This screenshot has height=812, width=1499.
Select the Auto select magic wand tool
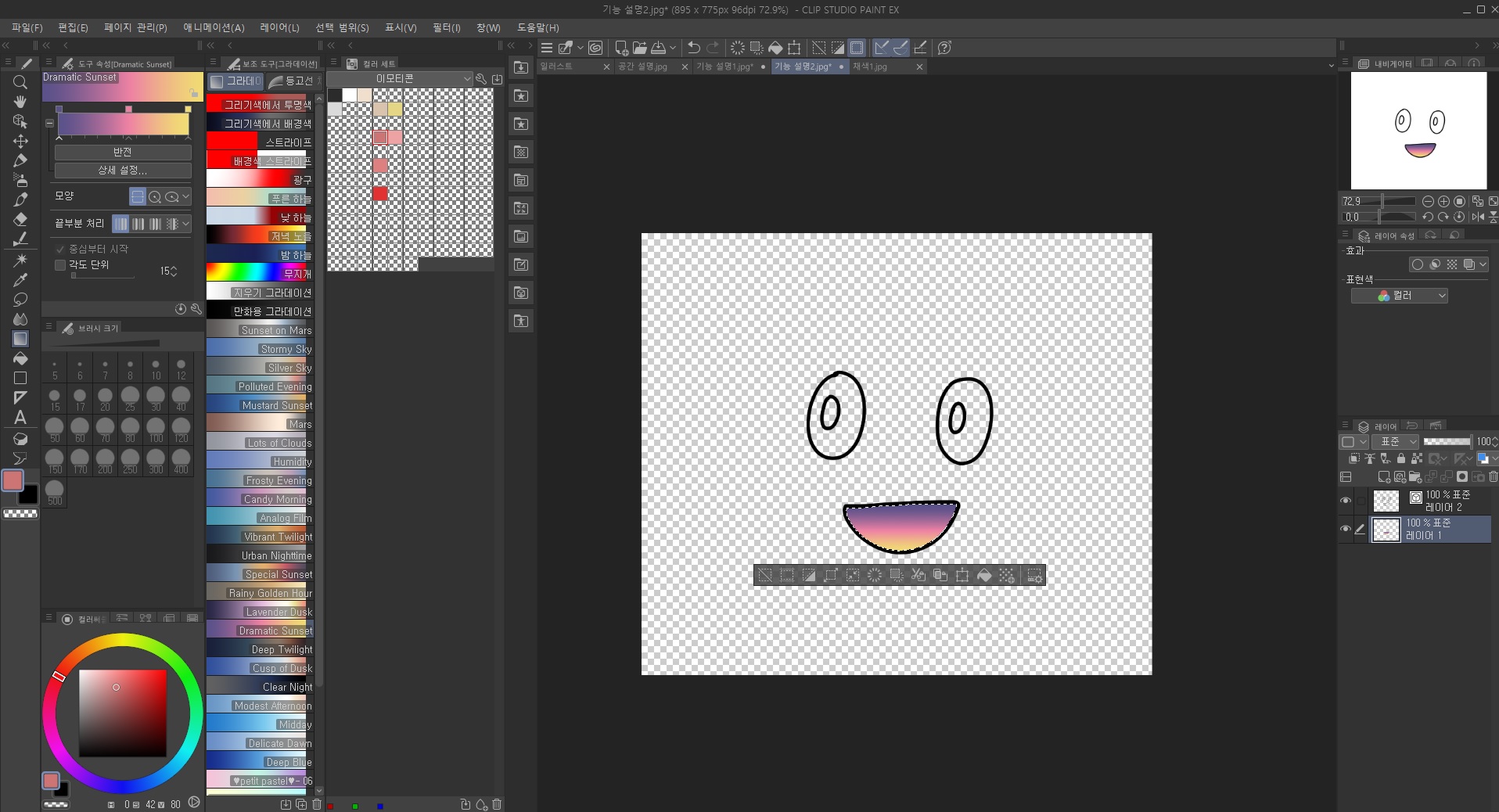coord(20,260)
